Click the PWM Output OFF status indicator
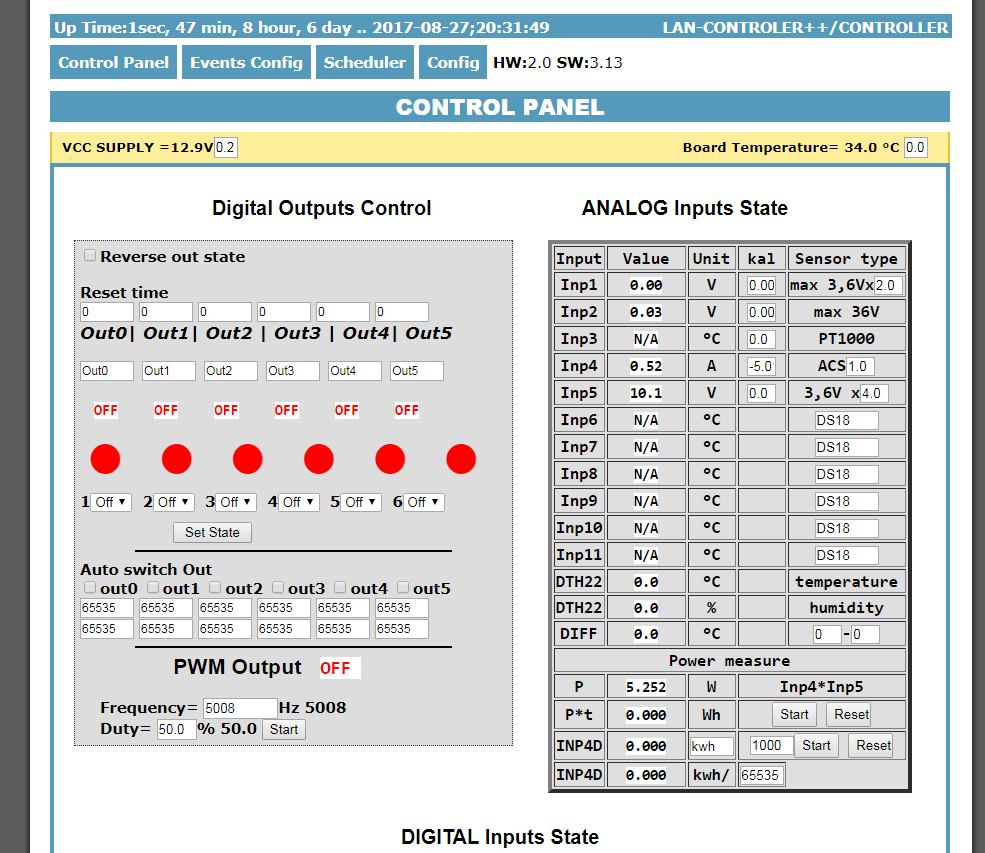The width and height of the screenshot is (985, 853). (x=335, y=668)
